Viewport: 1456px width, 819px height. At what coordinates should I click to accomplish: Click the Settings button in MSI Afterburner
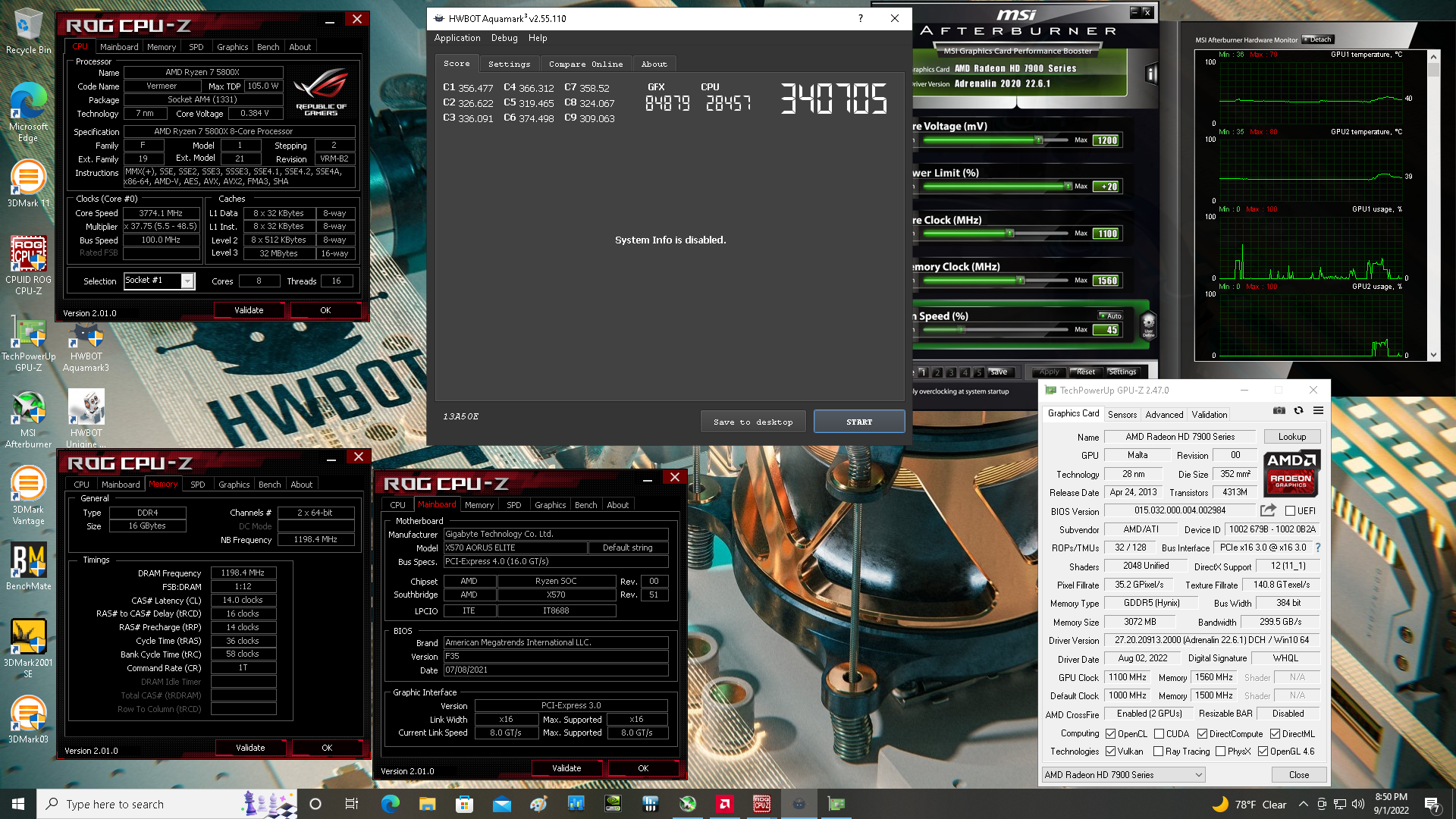click(1122, 372)
